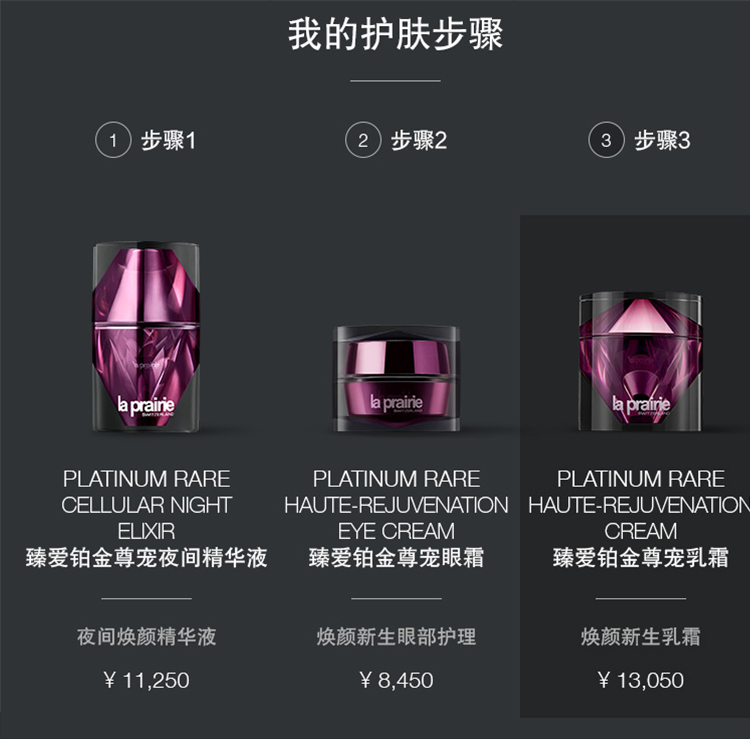Viewport: 750px width, 739px height.
Task: Click the 我的护肤步骤 heading
Action: click(395, 34)
